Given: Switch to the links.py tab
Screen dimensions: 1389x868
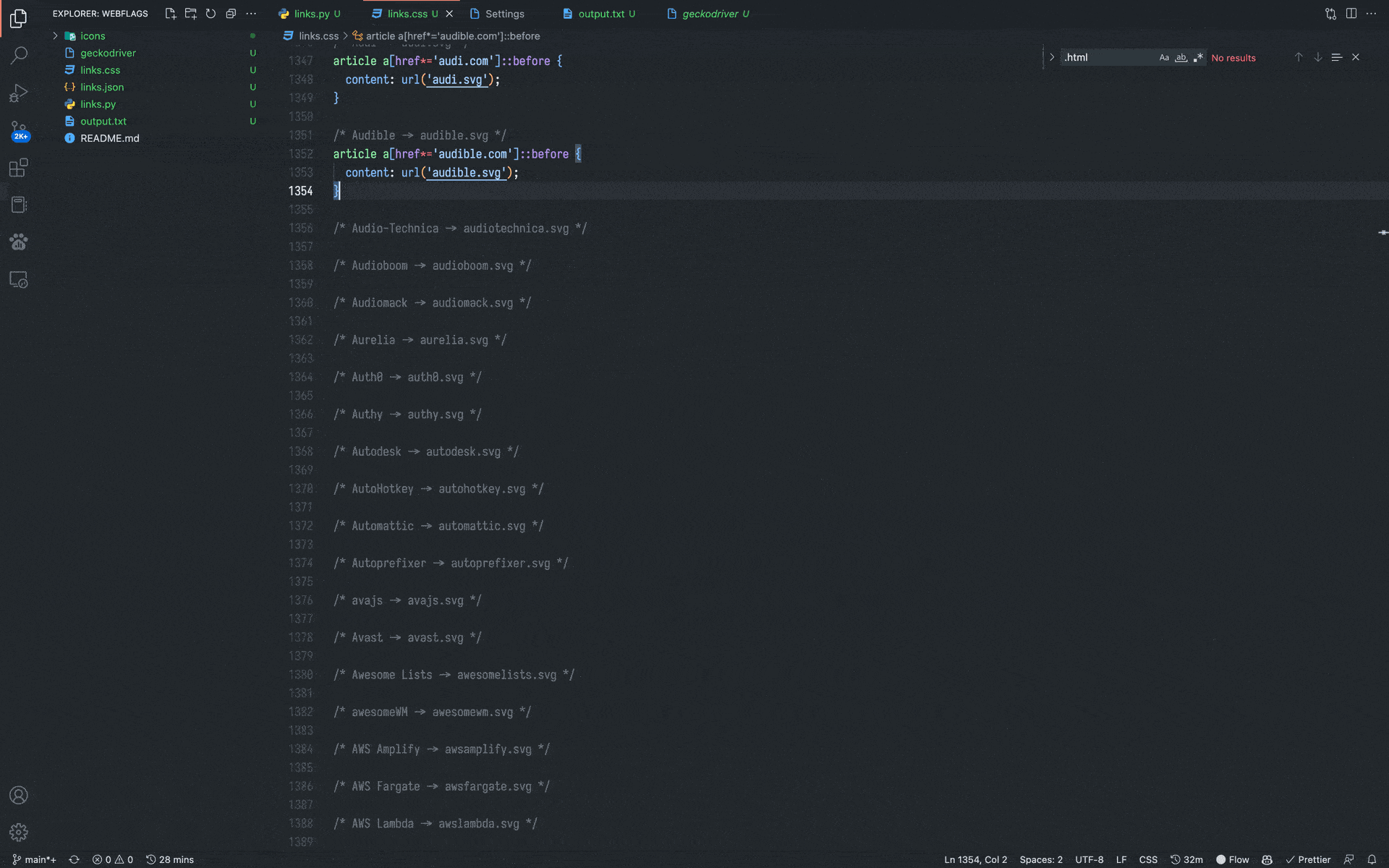Looking at the screenshot, I should click(311, 14).
